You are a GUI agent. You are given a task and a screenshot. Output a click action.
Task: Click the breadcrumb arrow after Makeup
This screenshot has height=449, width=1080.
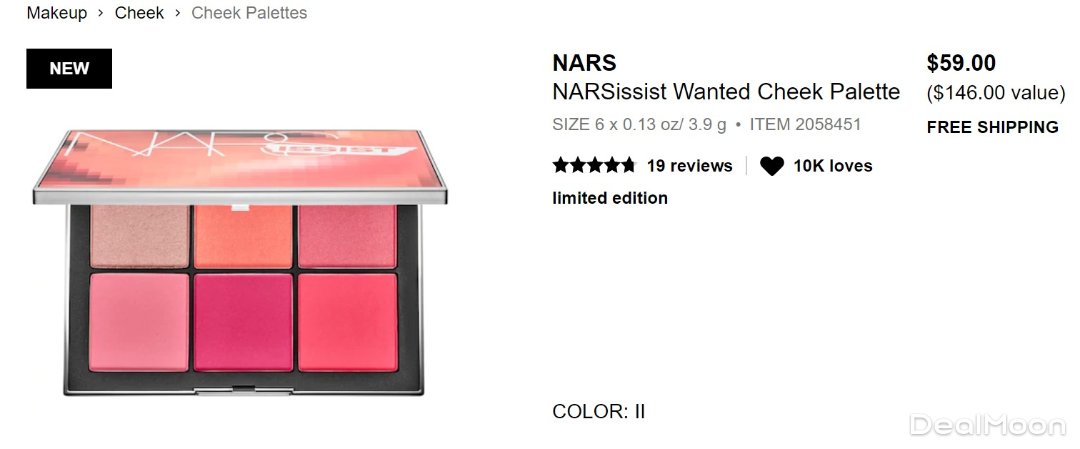101,13
